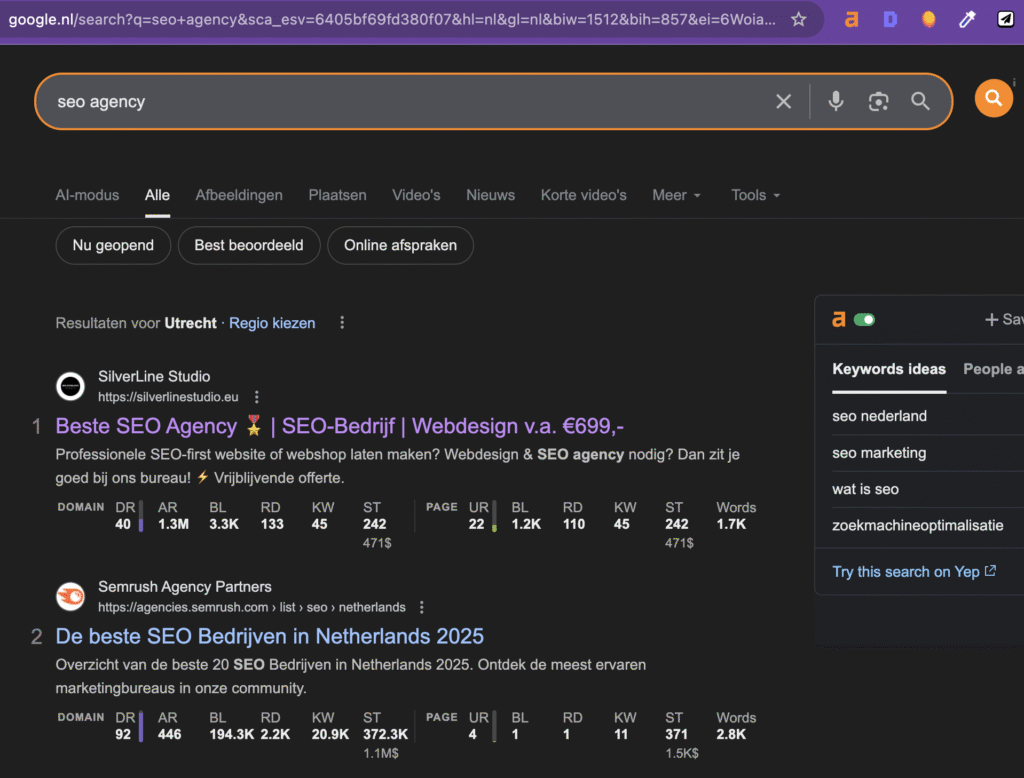Enable the "Online afspraken" filter
The image size is (1024, 778).
click(x=400, y=245)
